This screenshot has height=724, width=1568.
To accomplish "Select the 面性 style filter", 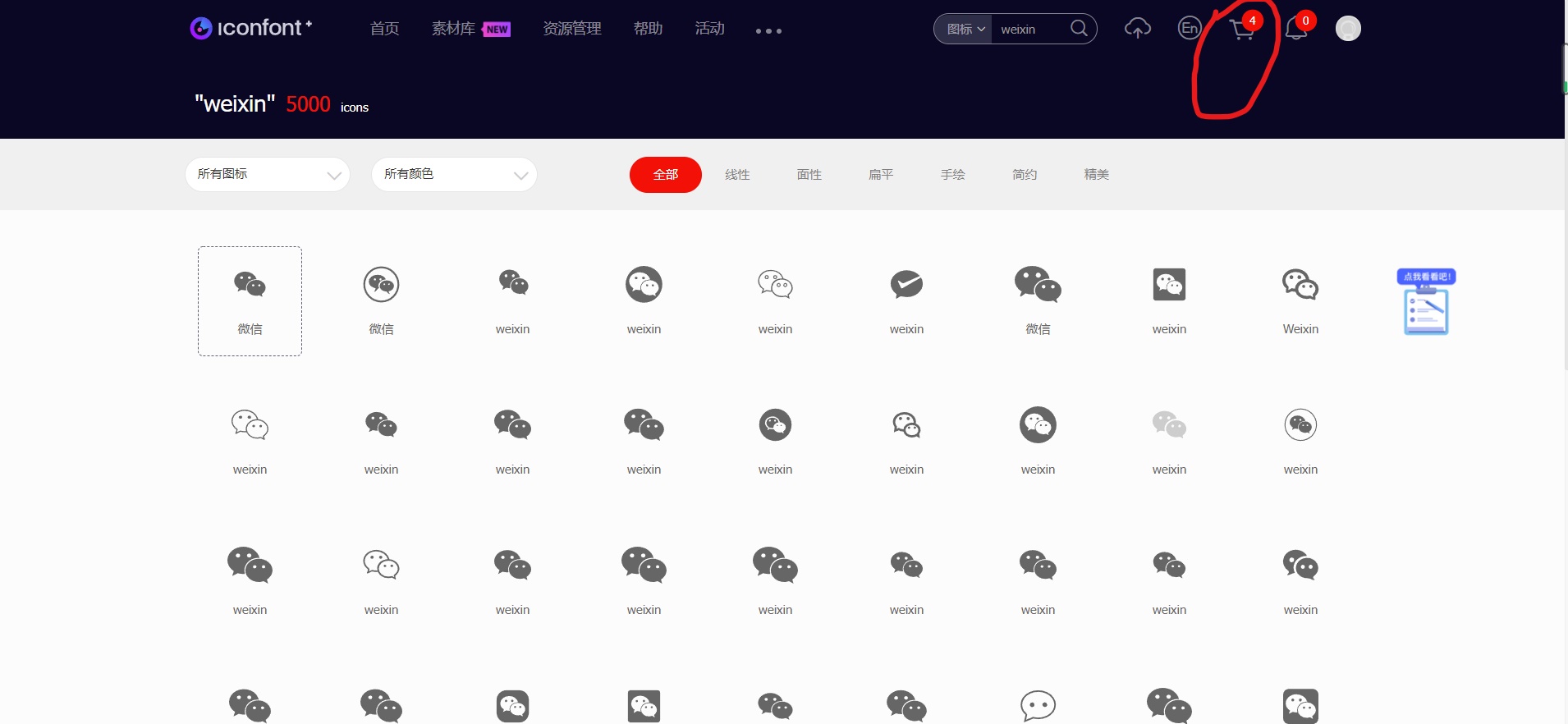I will 809,175.
